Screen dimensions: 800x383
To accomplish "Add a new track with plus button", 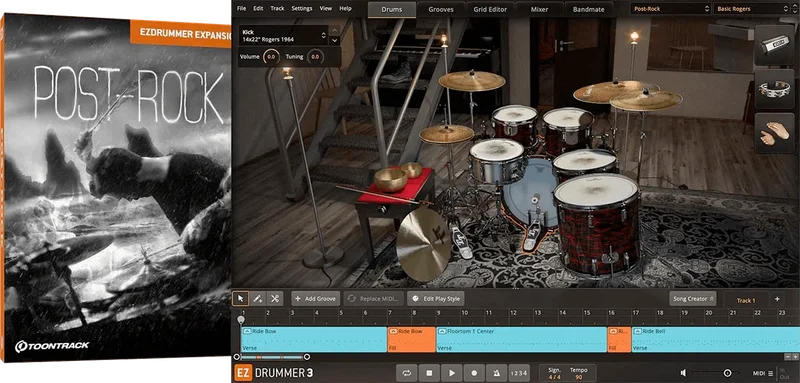I will [777, 299].
